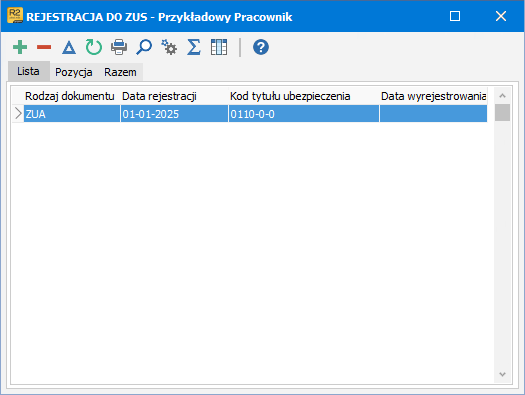
Task: Sort by the Data wyrejestrowania column header
Action: pos(433,96)
